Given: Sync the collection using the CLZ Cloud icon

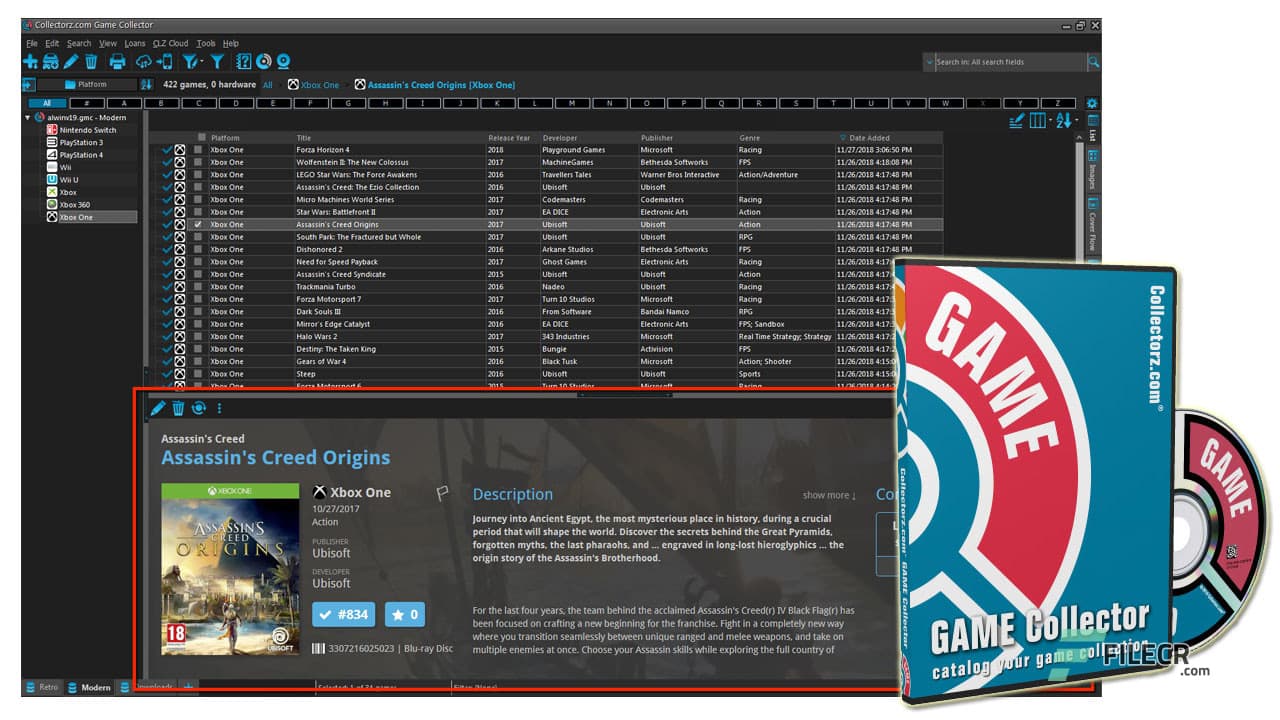Looking at the screenshot, I should (144, 61).
